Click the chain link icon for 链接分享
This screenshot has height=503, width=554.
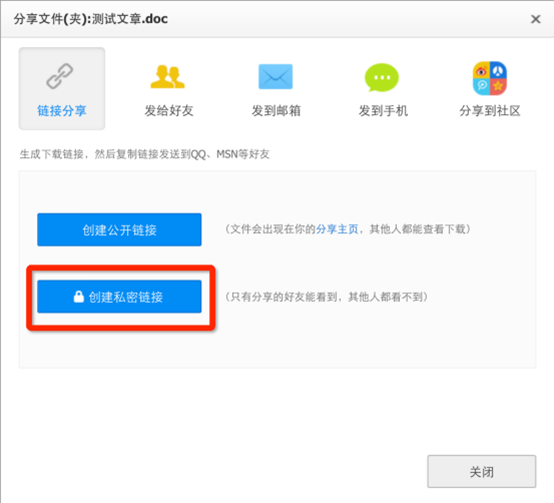pos(60,76)
